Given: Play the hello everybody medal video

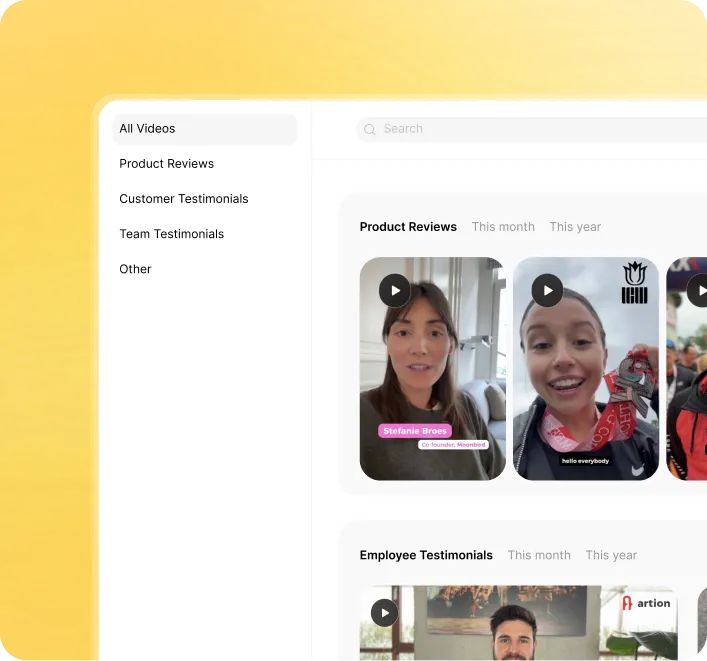Looking at the screenshot, I should pyautogui.click(x=547, y=290).
